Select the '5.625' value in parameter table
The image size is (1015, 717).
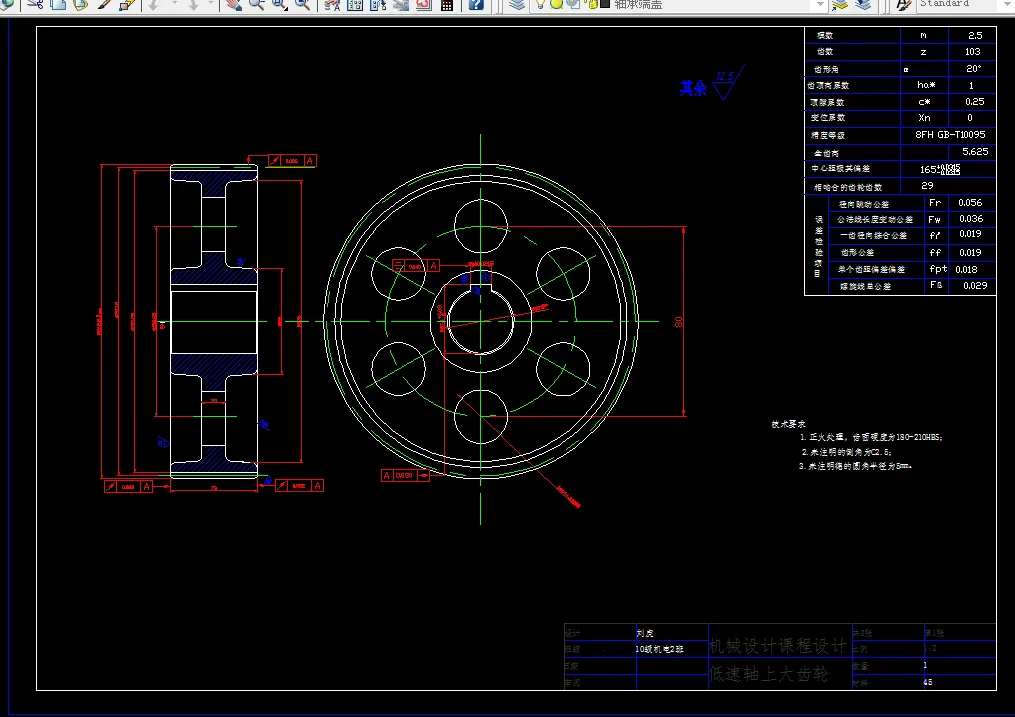(x=975, y=151)
